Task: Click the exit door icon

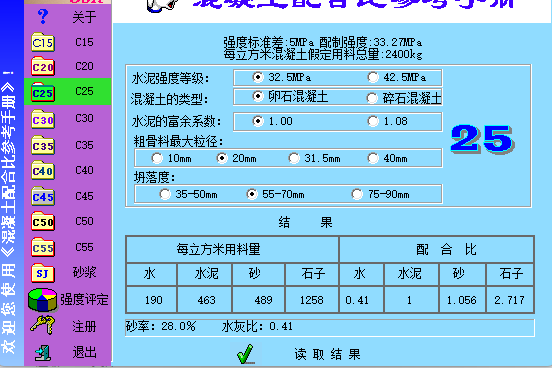Action: (43, 353)
